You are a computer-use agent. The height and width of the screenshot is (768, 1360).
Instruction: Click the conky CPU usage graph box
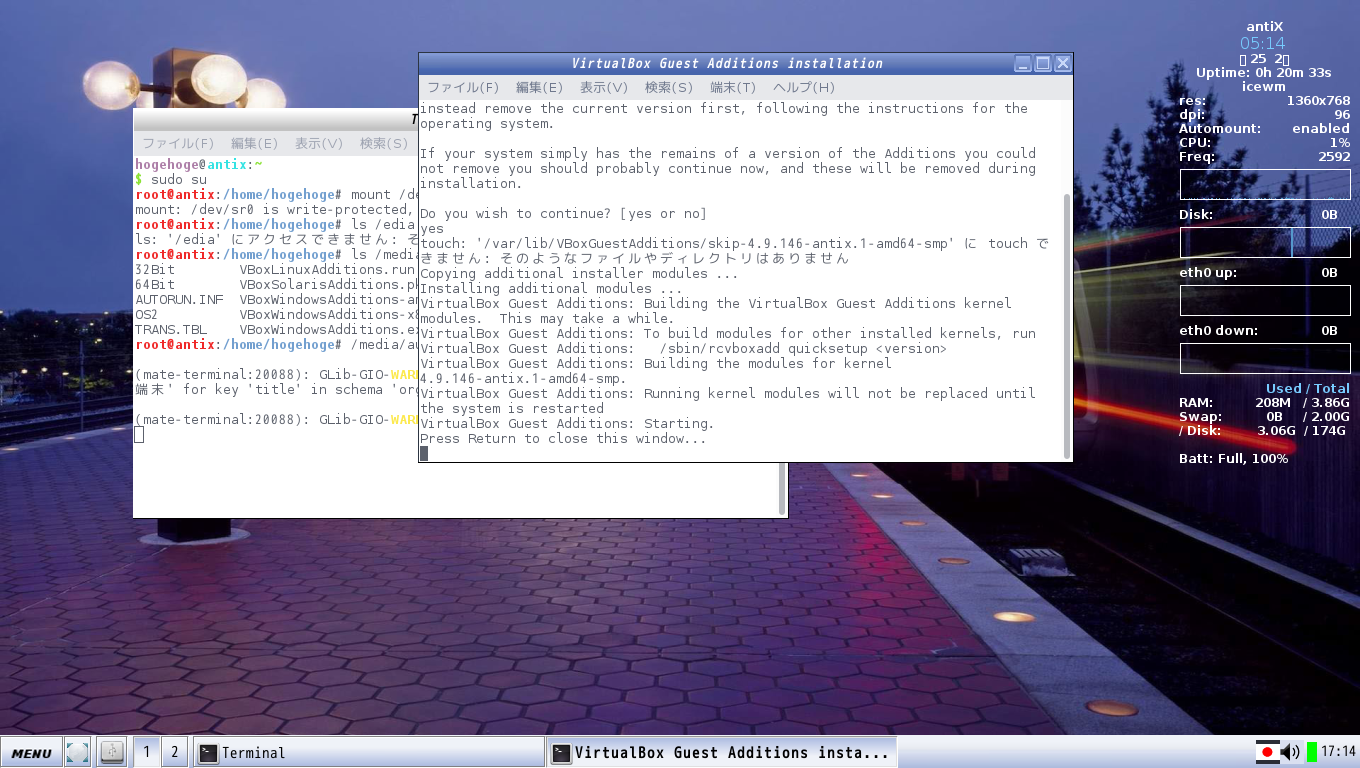click(x=1265, y=185)
